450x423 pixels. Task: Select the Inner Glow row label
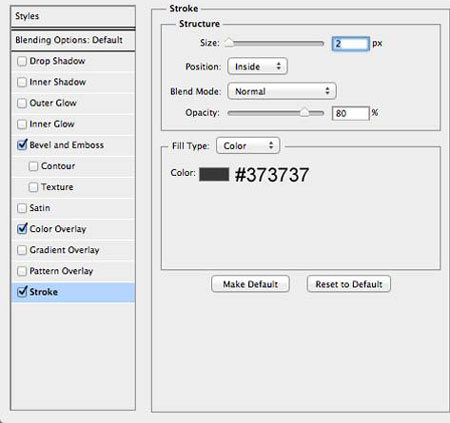point(52,124)
